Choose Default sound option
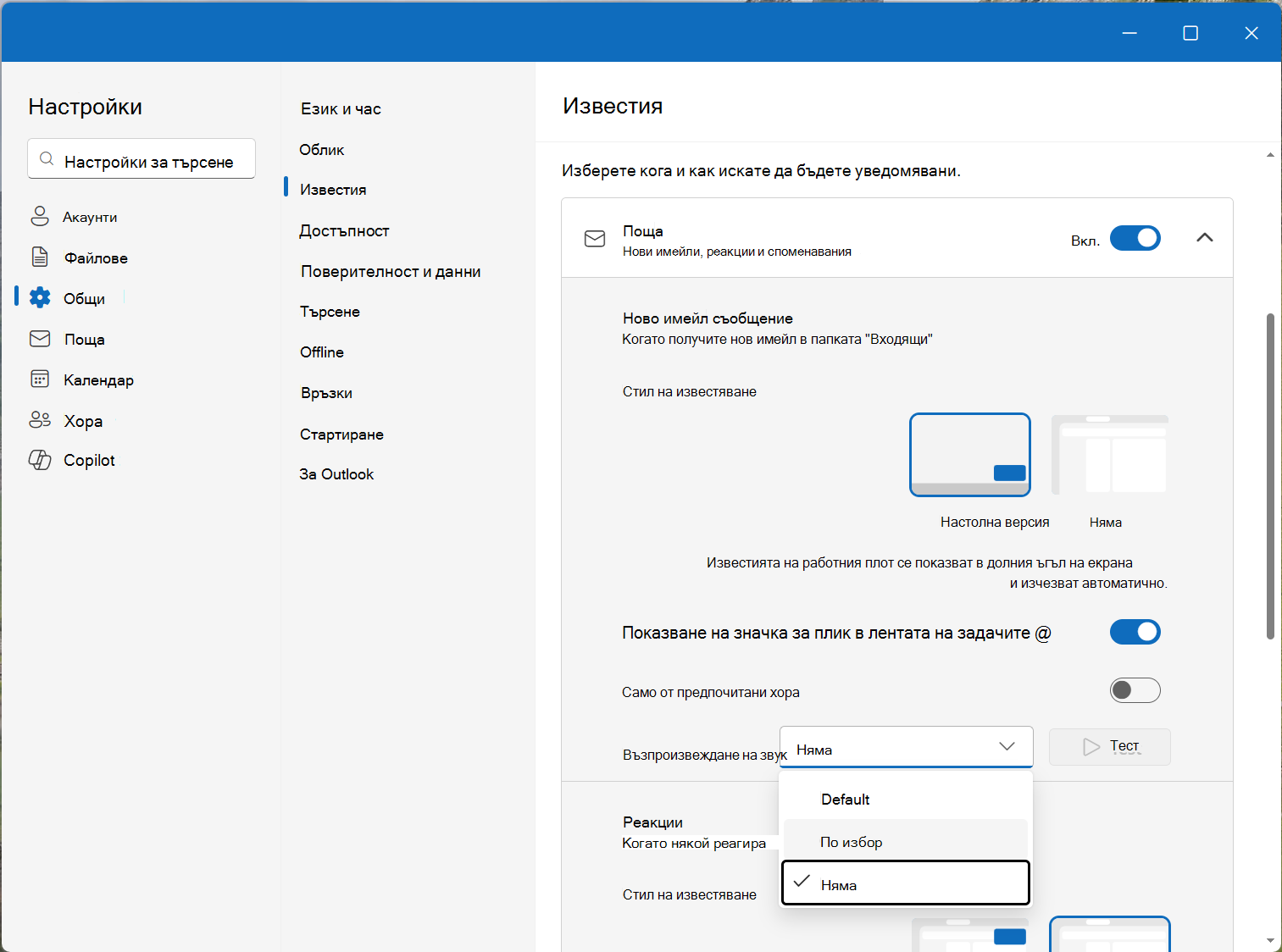1282x952 pixels. pos(906,800)
